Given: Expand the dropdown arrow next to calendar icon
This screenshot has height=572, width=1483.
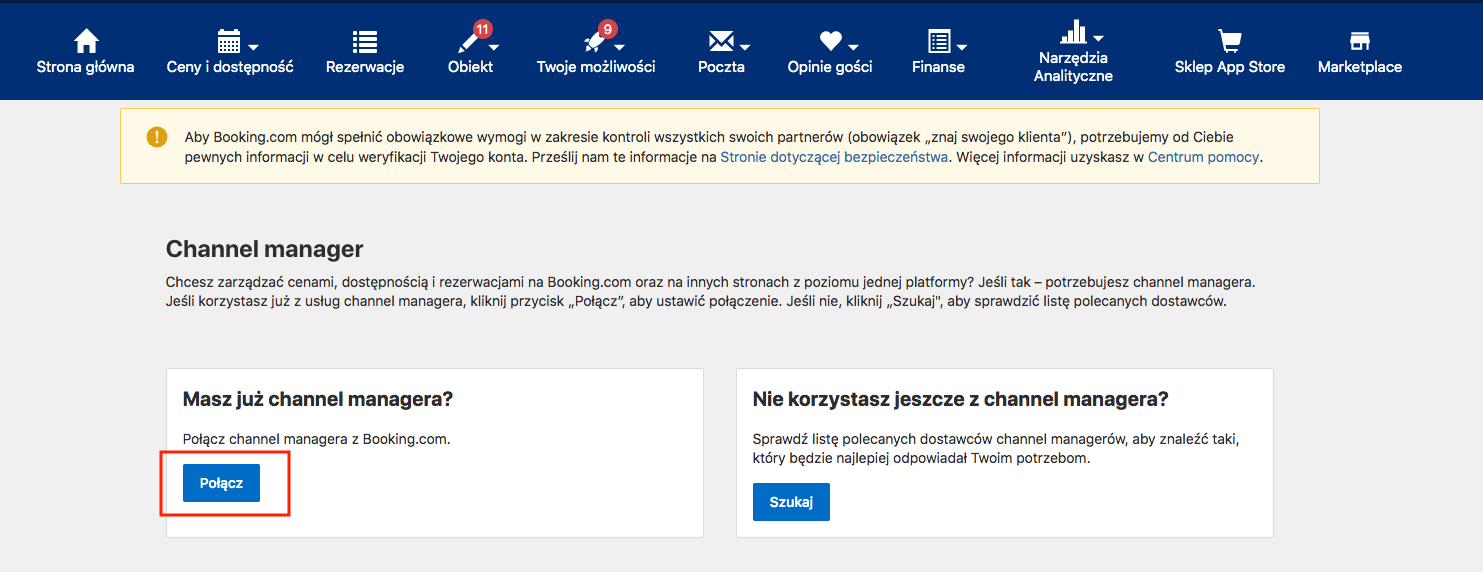Looking at the screenshot, I should [253, 47].
